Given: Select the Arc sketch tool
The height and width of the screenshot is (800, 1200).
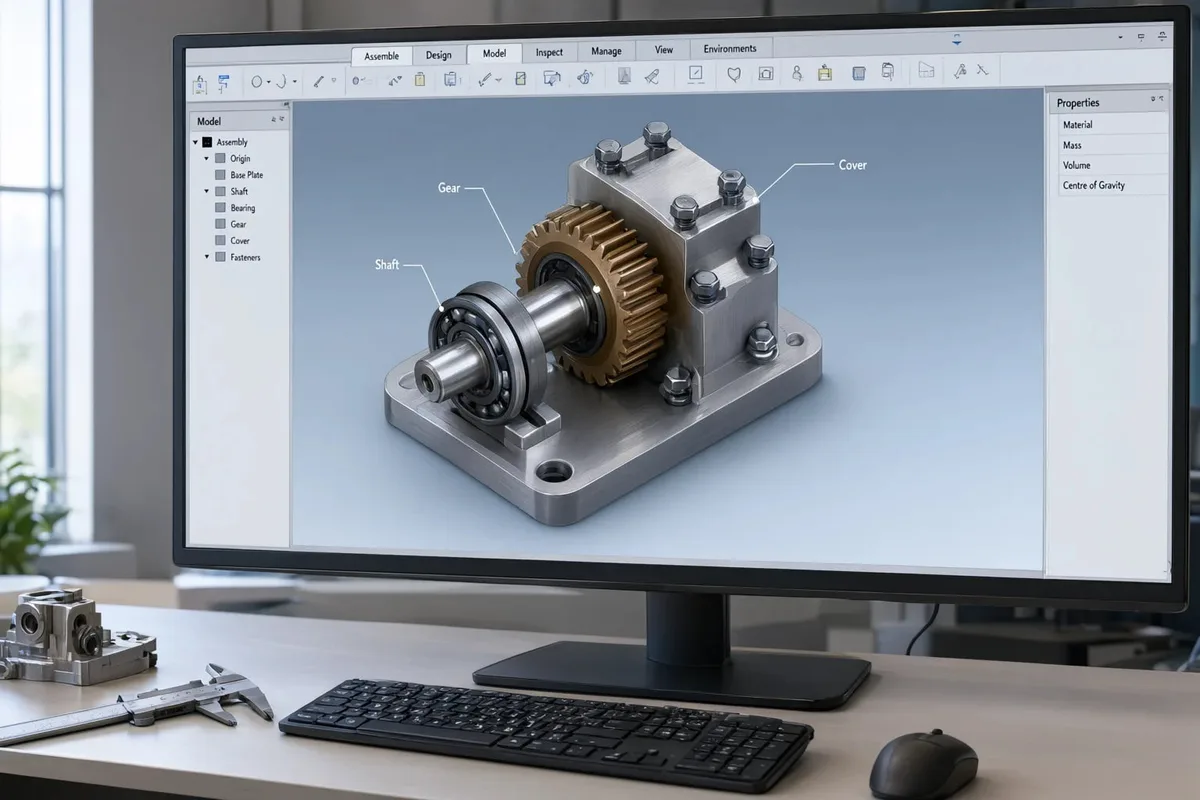Looking at the screenshot, I should coord(282,81).
